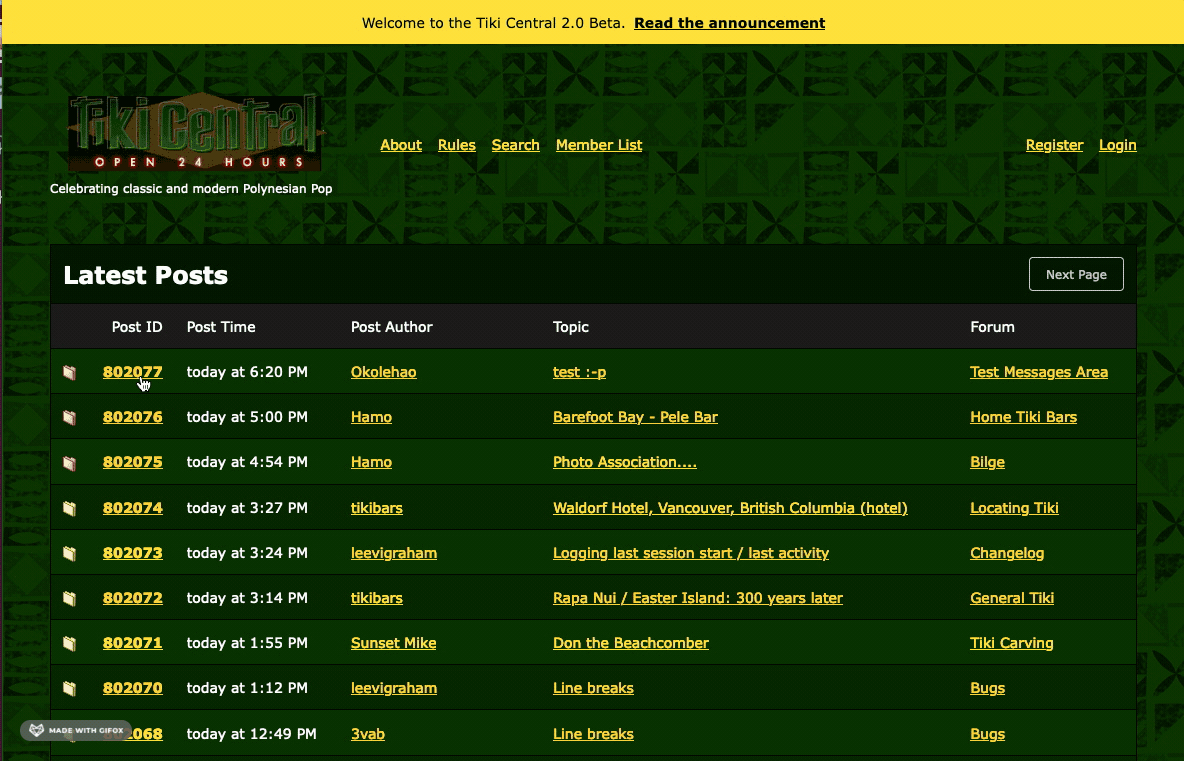
Task: Click the post icon beside post 802071
Action: (69, 643)
